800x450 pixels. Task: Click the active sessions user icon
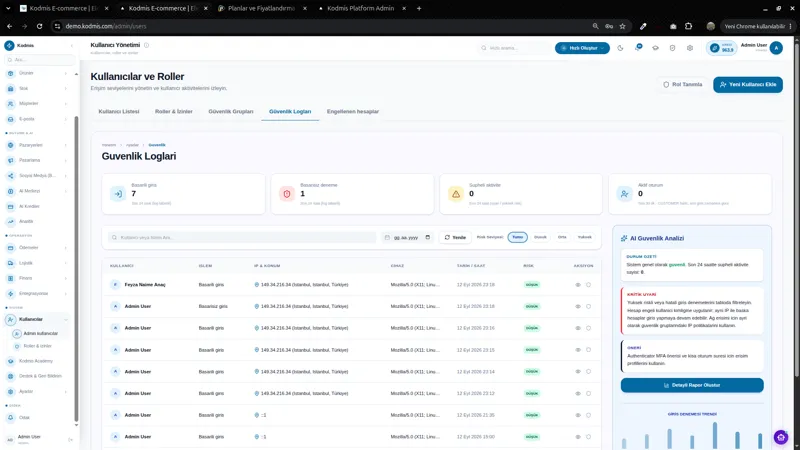point(624,194)
